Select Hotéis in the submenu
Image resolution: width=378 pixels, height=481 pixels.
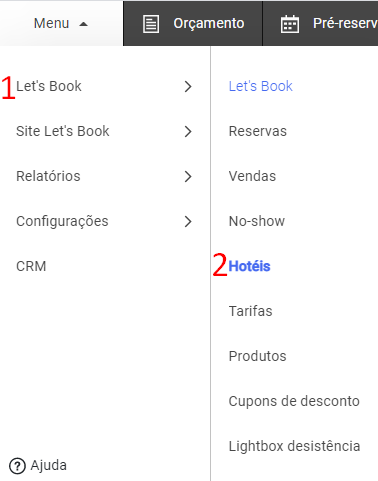click(249, 266)
